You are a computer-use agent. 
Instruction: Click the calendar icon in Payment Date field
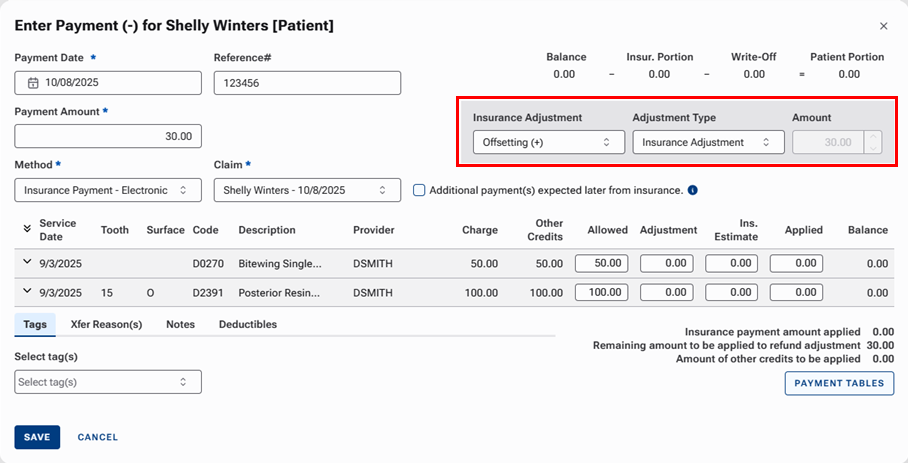point(33,83)
